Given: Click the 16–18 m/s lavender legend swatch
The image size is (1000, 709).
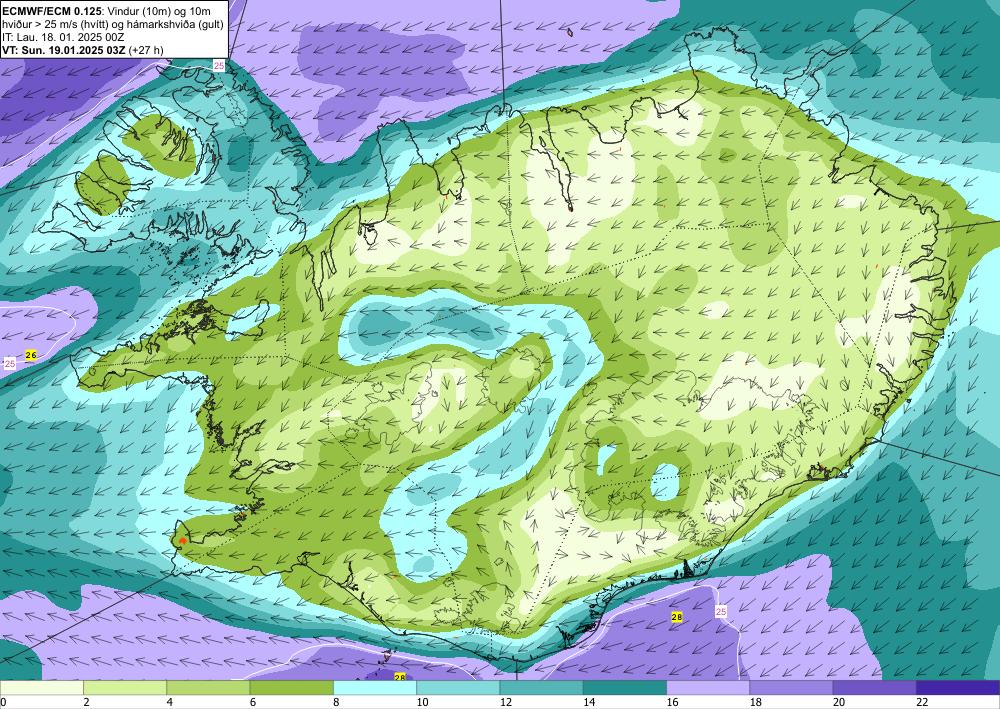Looking at the screenshot, I should point(708,688).
